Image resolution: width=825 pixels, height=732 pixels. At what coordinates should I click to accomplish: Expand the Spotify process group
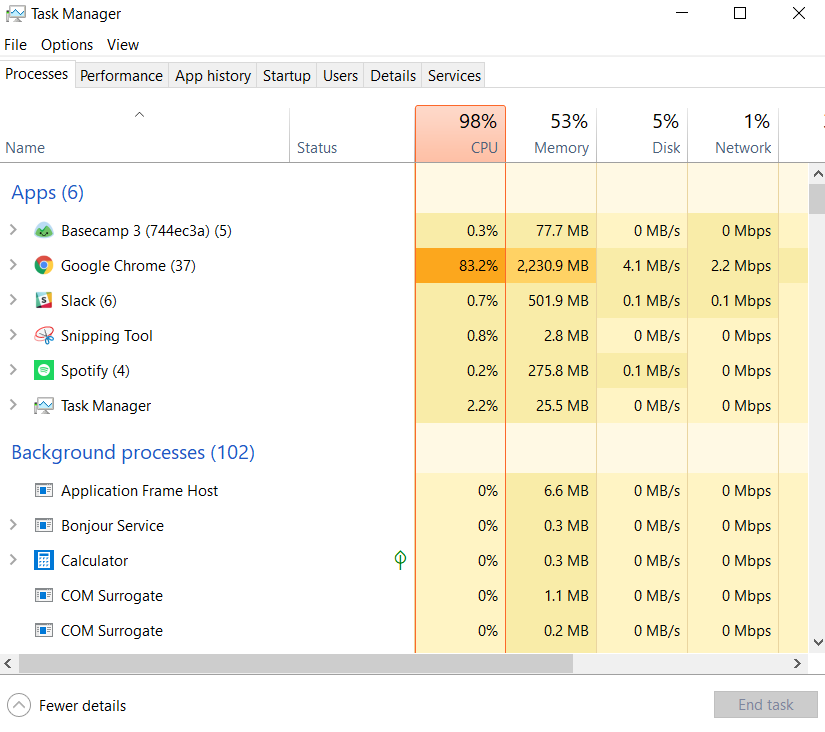tap(13, 370)
